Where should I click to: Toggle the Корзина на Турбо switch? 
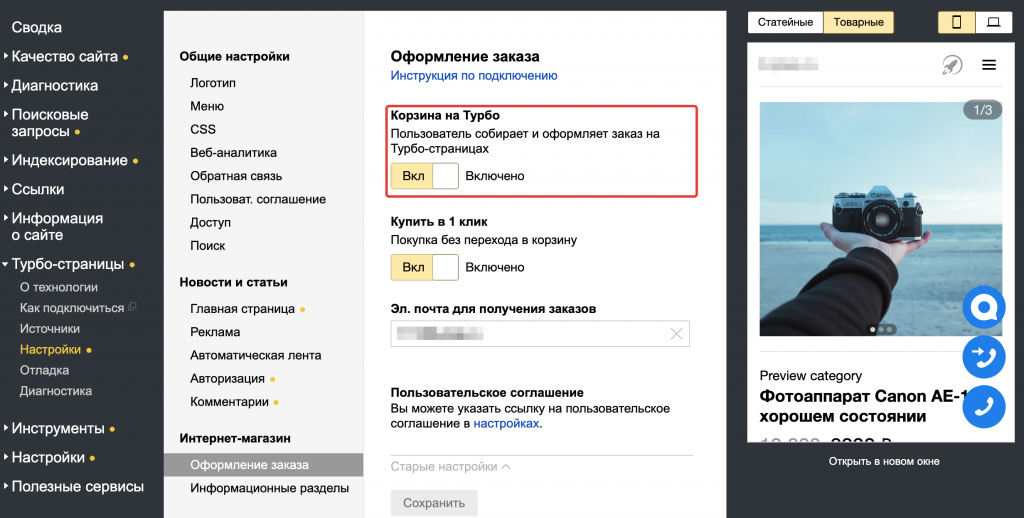[x=425, y=176]
